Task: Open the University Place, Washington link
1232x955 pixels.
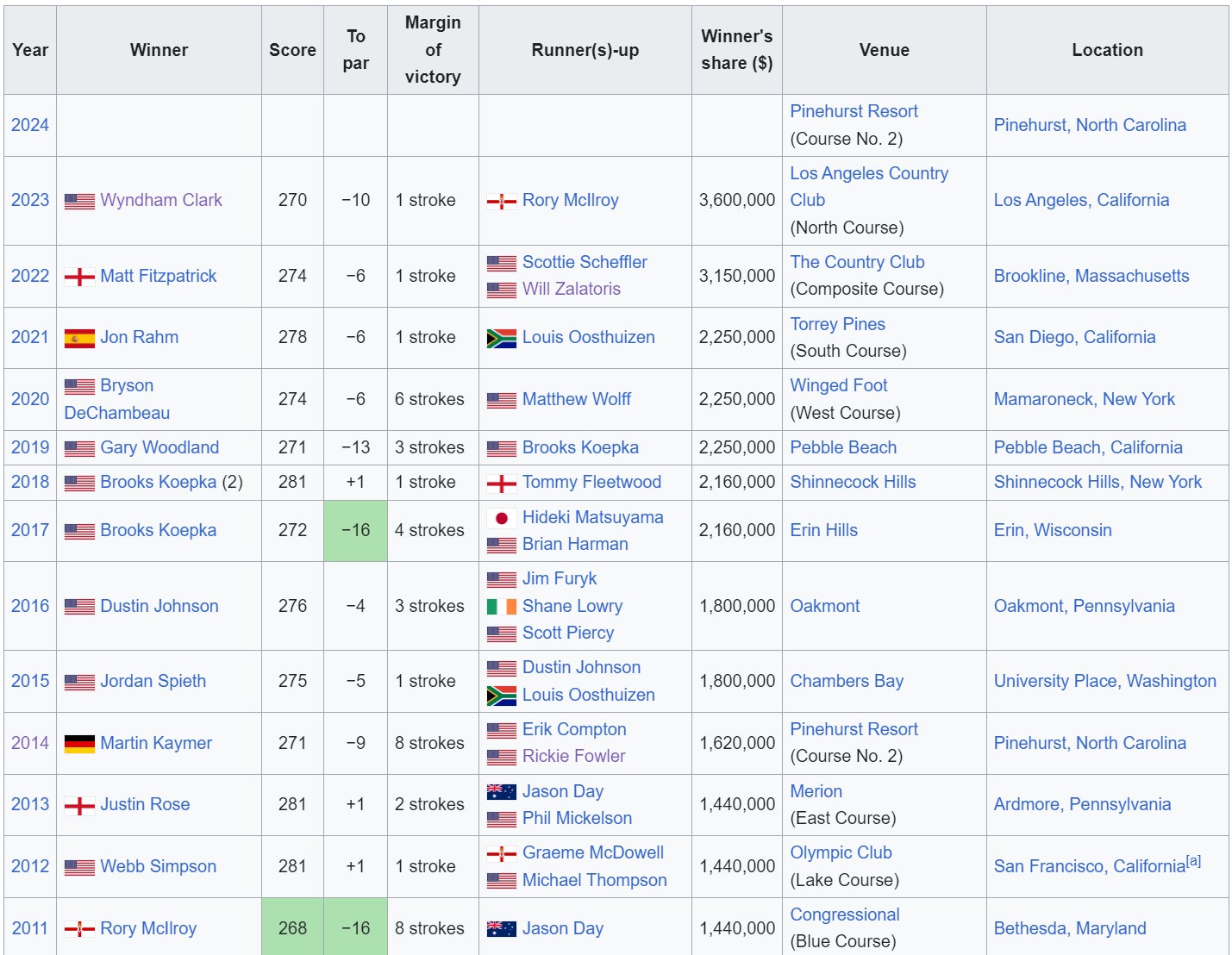Action: (x=1104, y=681)
